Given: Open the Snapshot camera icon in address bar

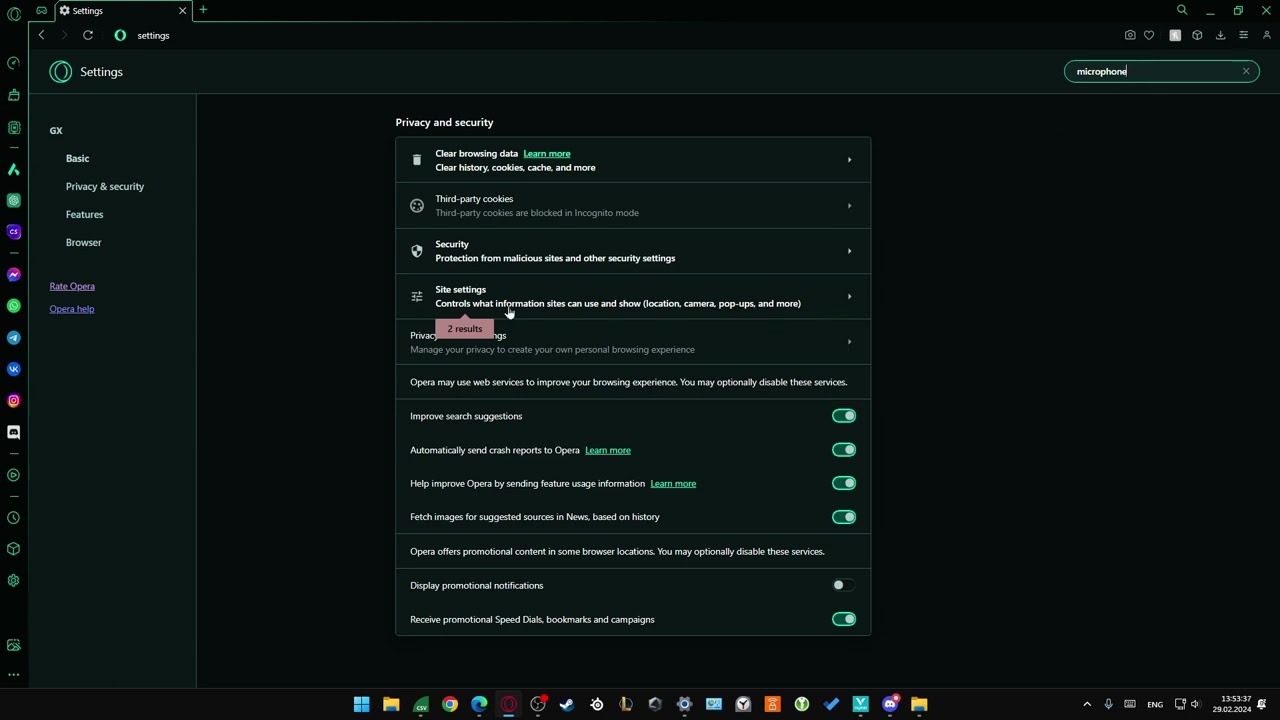Looking at the screenshot, I should 1130,35.
